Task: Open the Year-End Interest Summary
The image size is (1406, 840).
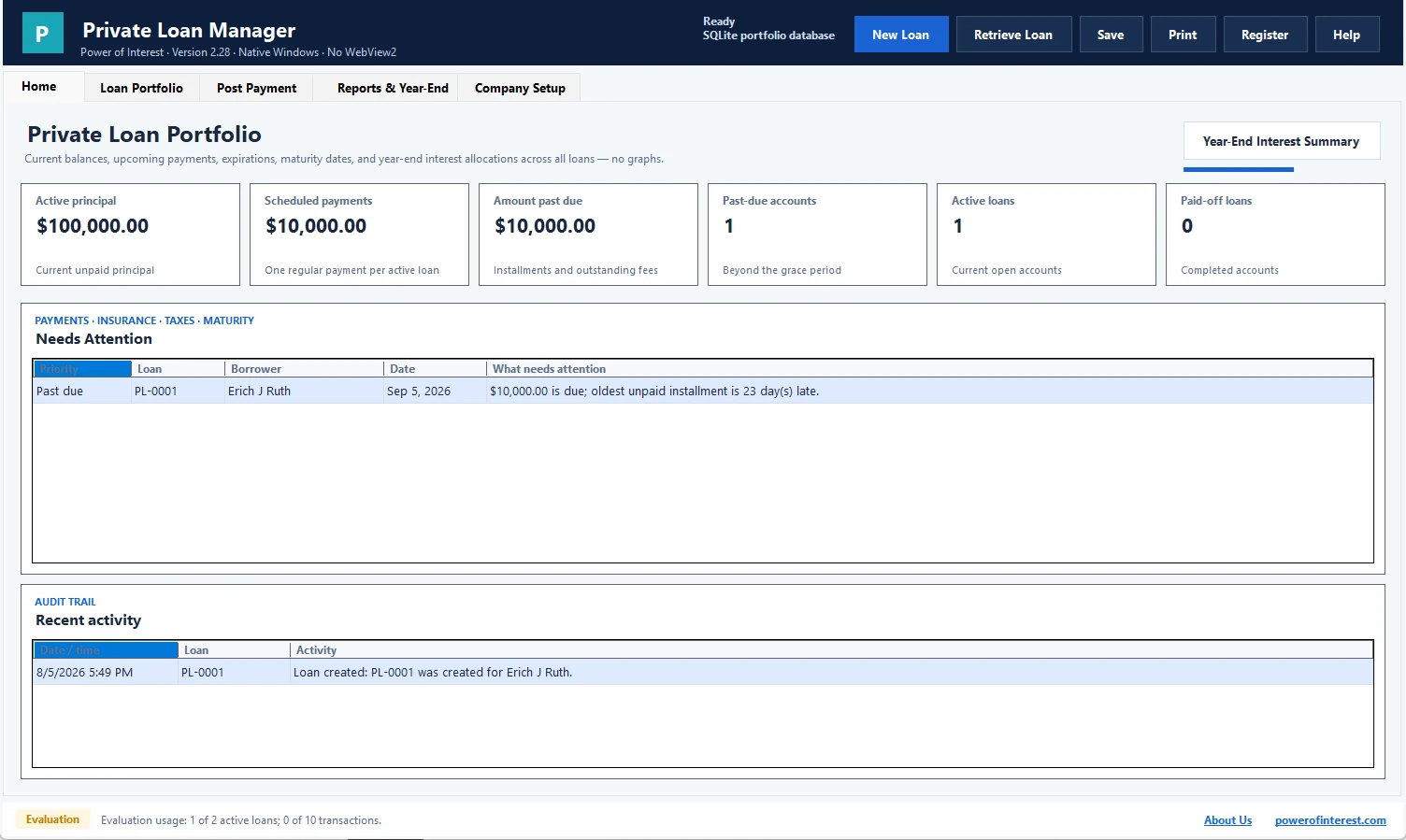Action: 1282,141
